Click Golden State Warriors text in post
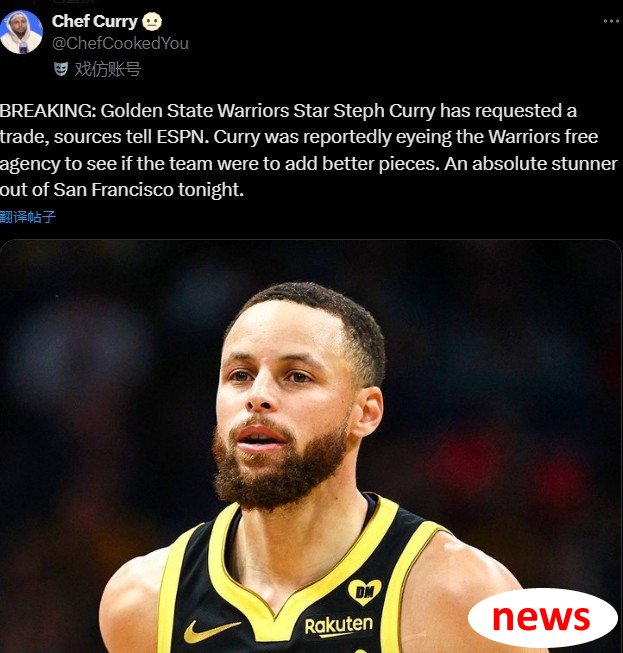This screenshot has height=653, width=623. (x=195, y=111)
